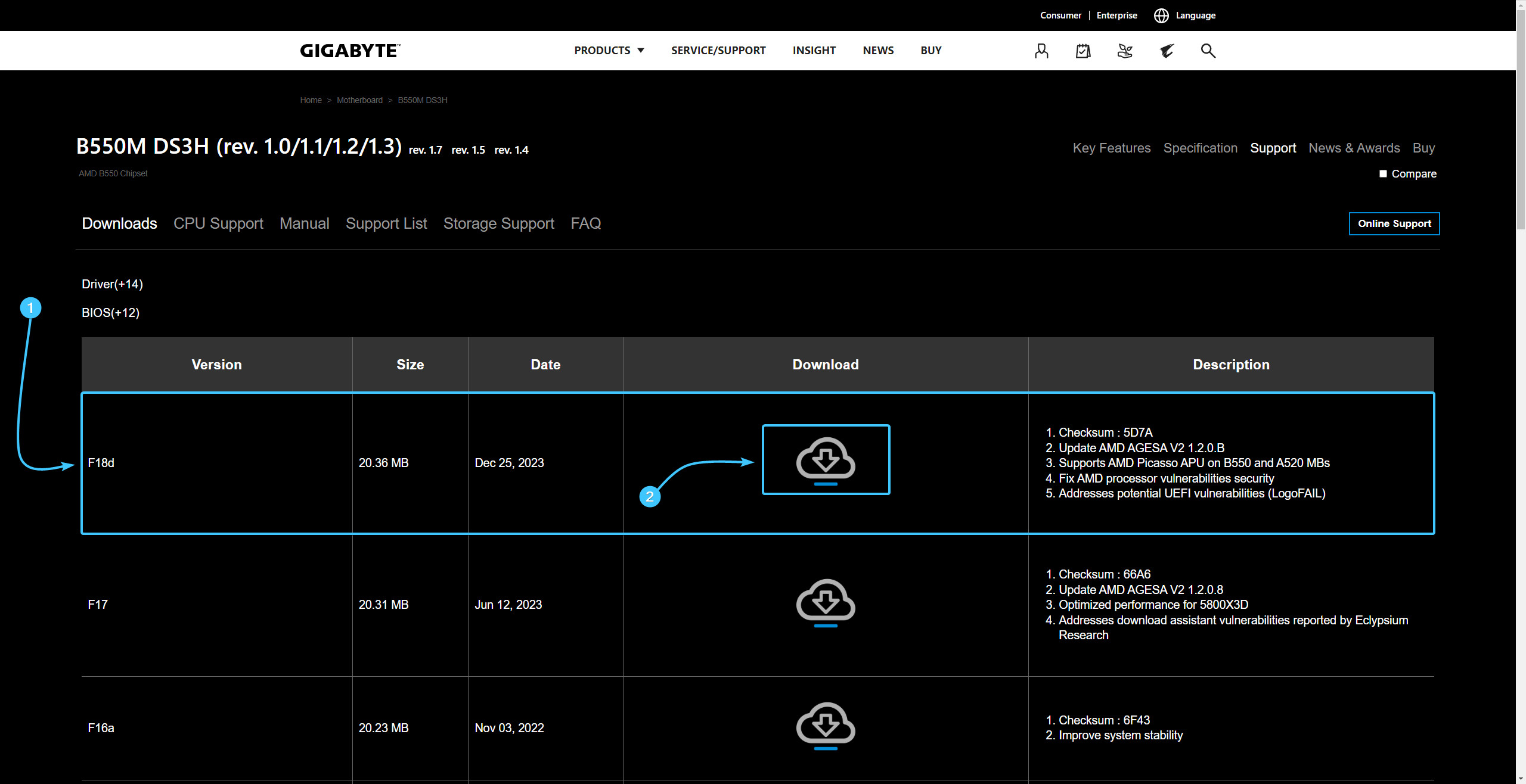
Task: Expand the Driver(+14) section
Action: 112,284
